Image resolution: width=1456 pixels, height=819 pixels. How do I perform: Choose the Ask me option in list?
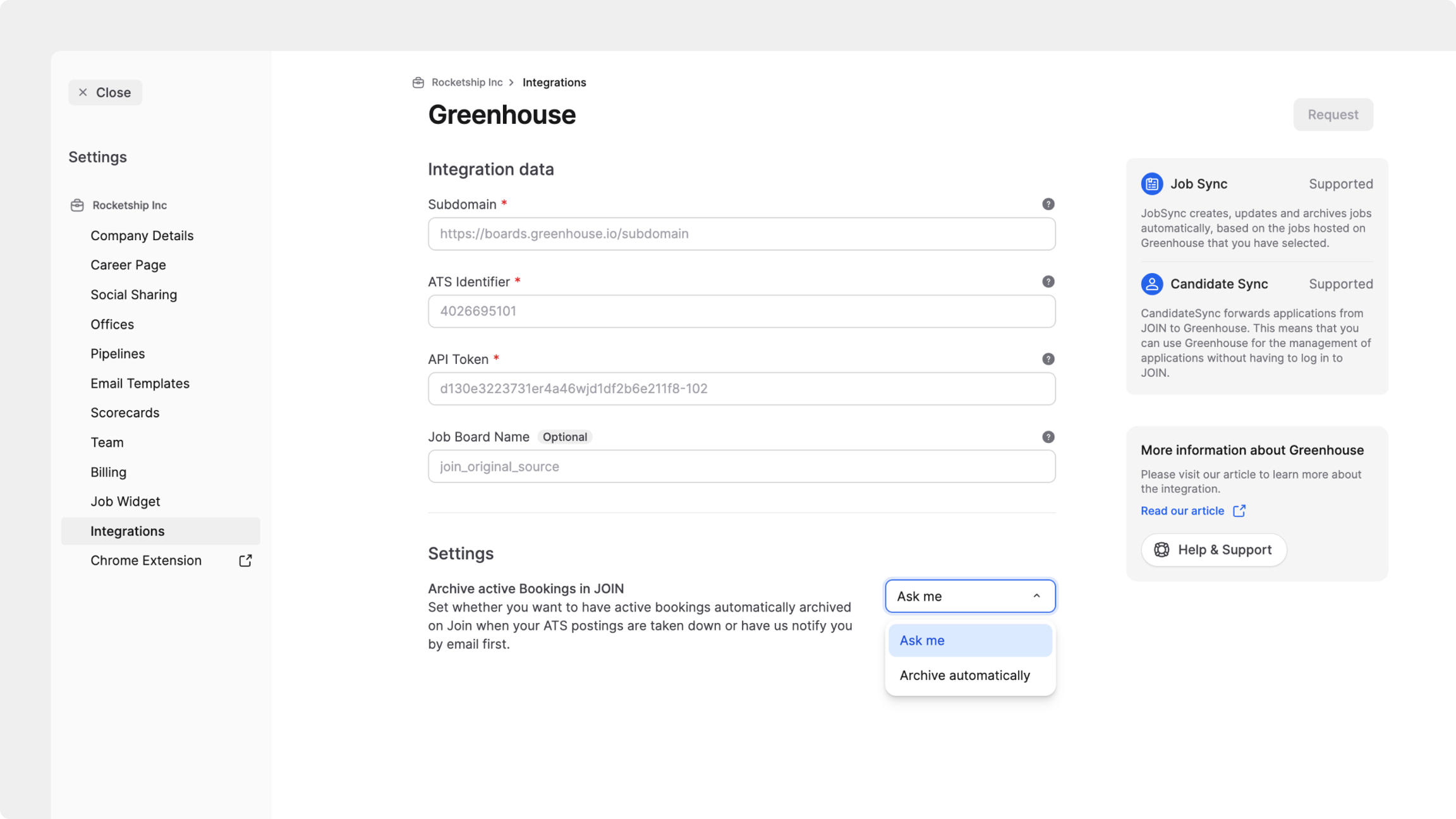(969, 640)
